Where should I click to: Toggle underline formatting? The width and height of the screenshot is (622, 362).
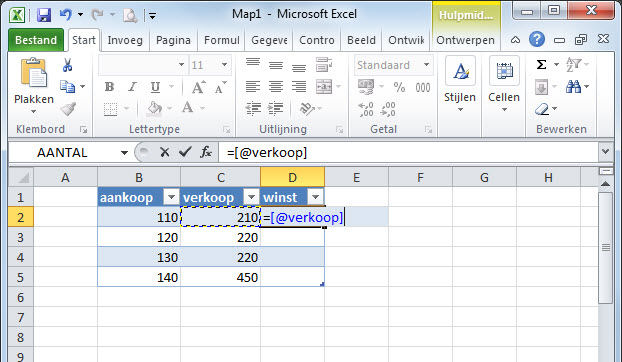155,87
